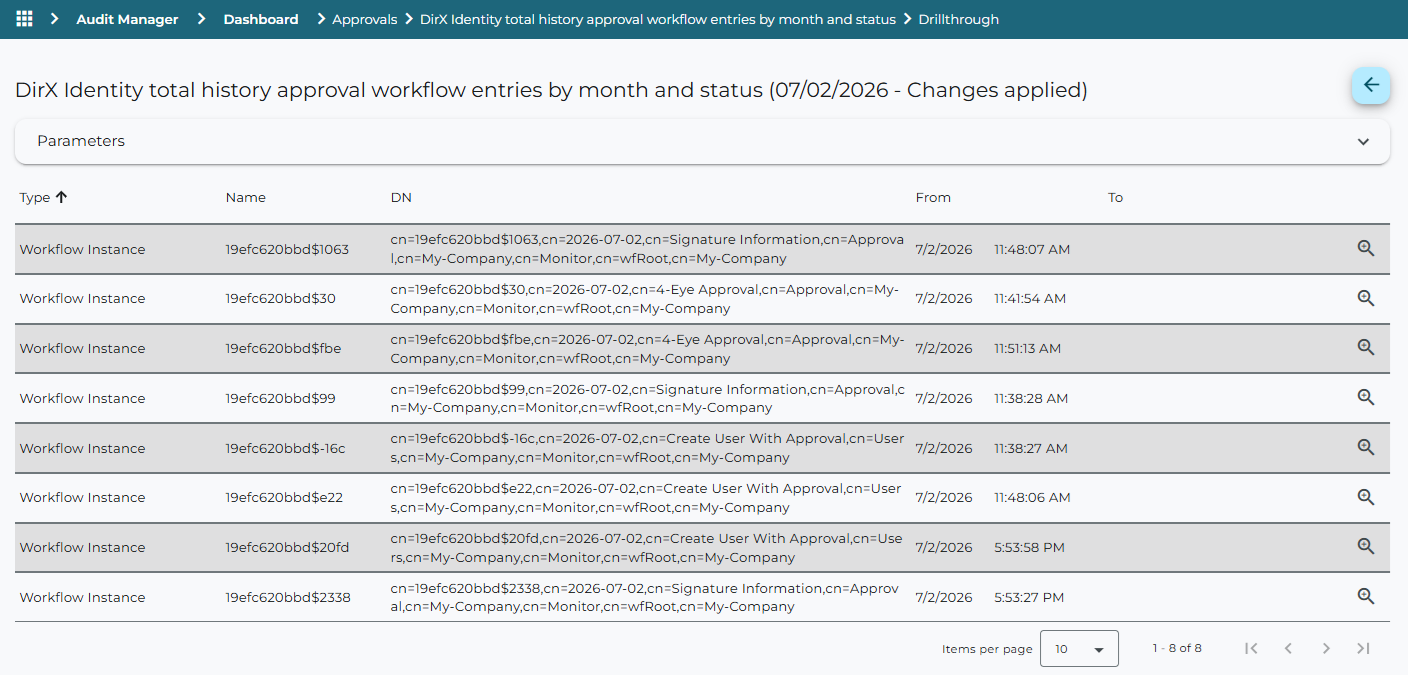Click the DN text for workflow 19efc620bbd$fbe
Screen dimensions: 1408x675
647,348
